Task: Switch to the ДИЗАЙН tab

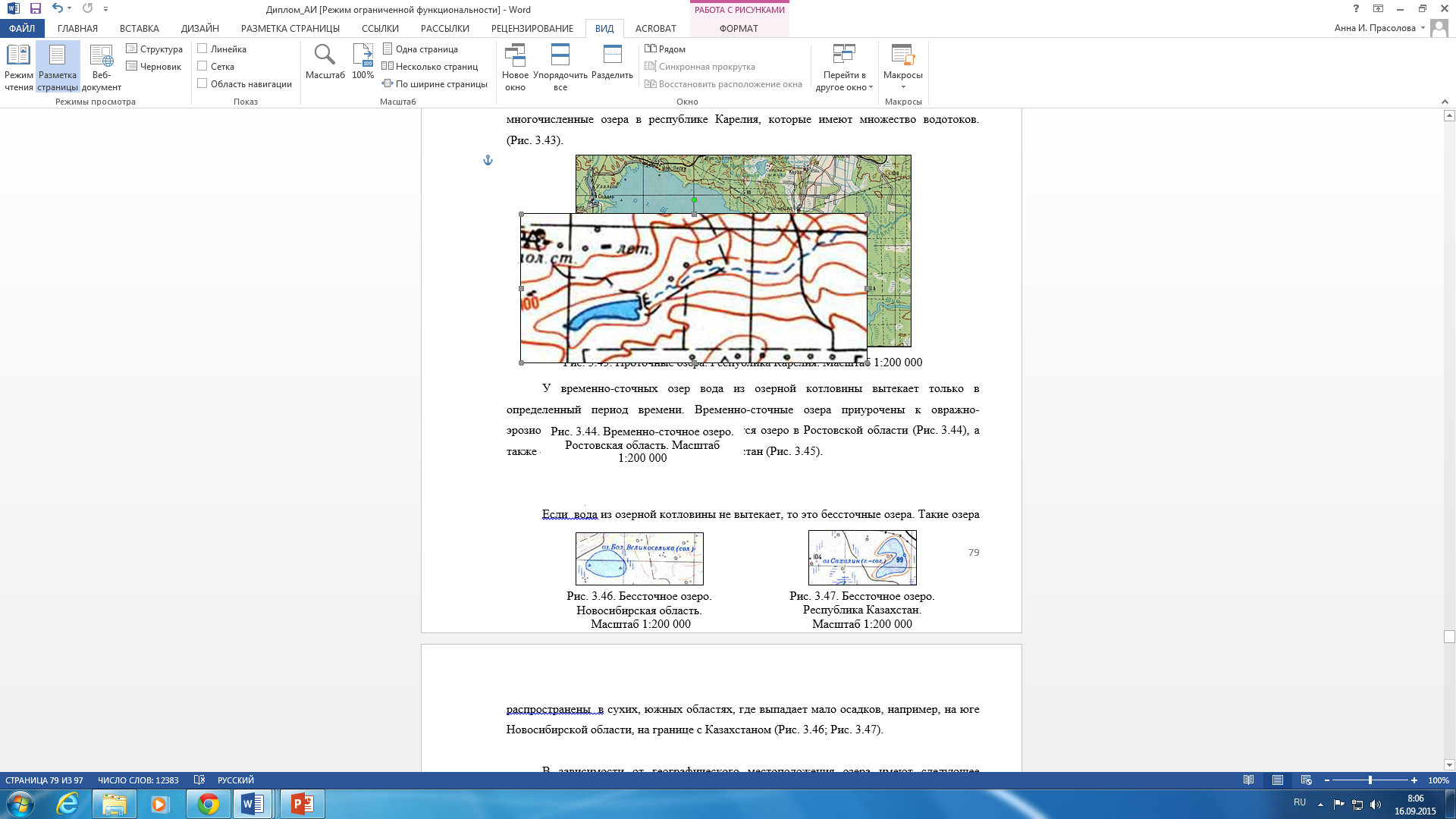Action: coord(200,29)
